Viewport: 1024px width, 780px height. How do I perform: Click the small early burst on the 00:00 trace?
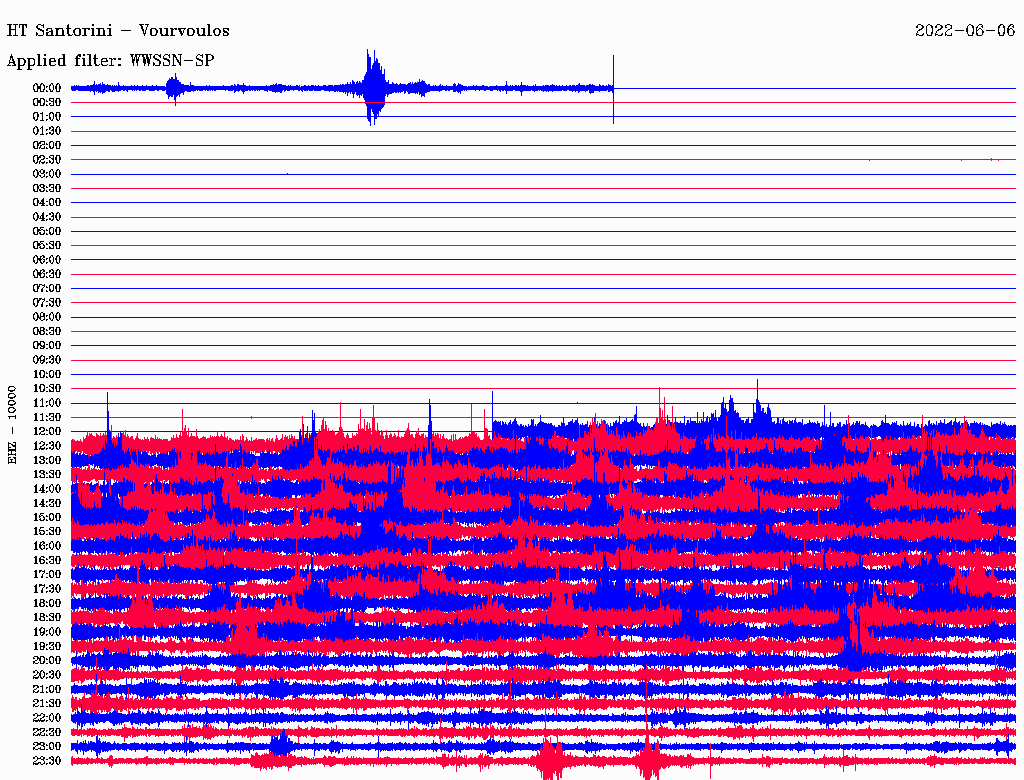coord(174,88)
